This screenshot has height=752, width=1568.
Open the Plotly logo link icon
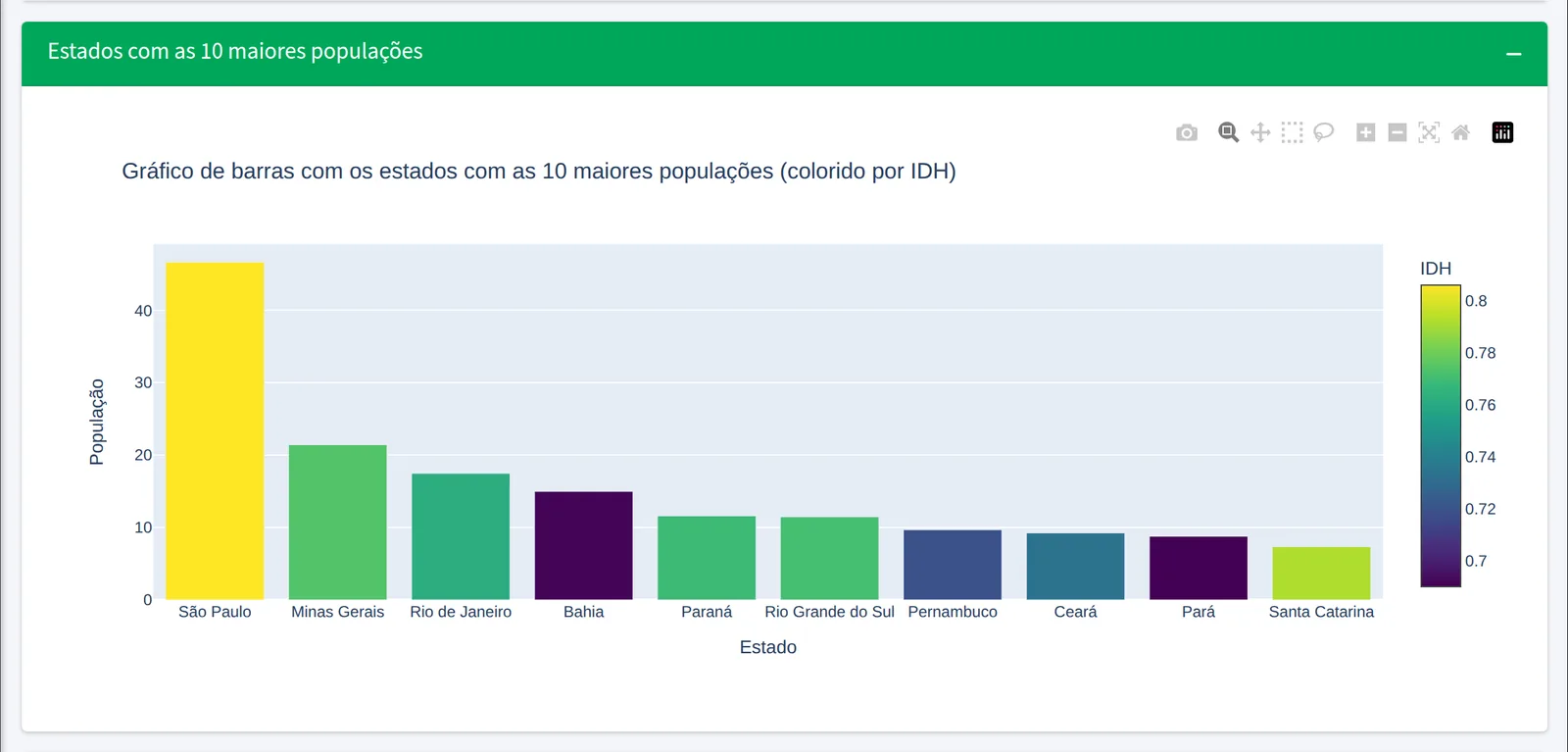[1502, 132]
